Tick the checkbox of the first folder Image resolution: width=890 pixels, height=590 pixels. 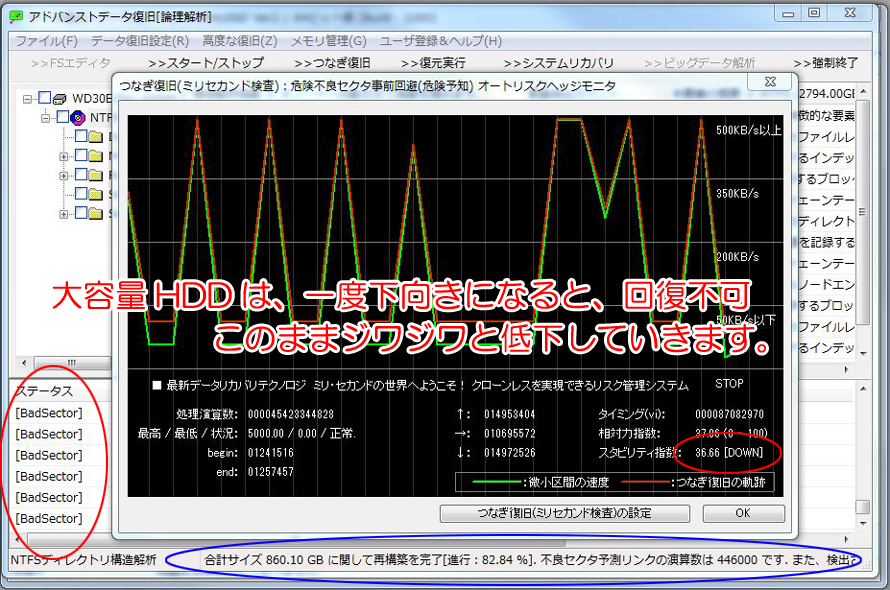pos(81,136)
